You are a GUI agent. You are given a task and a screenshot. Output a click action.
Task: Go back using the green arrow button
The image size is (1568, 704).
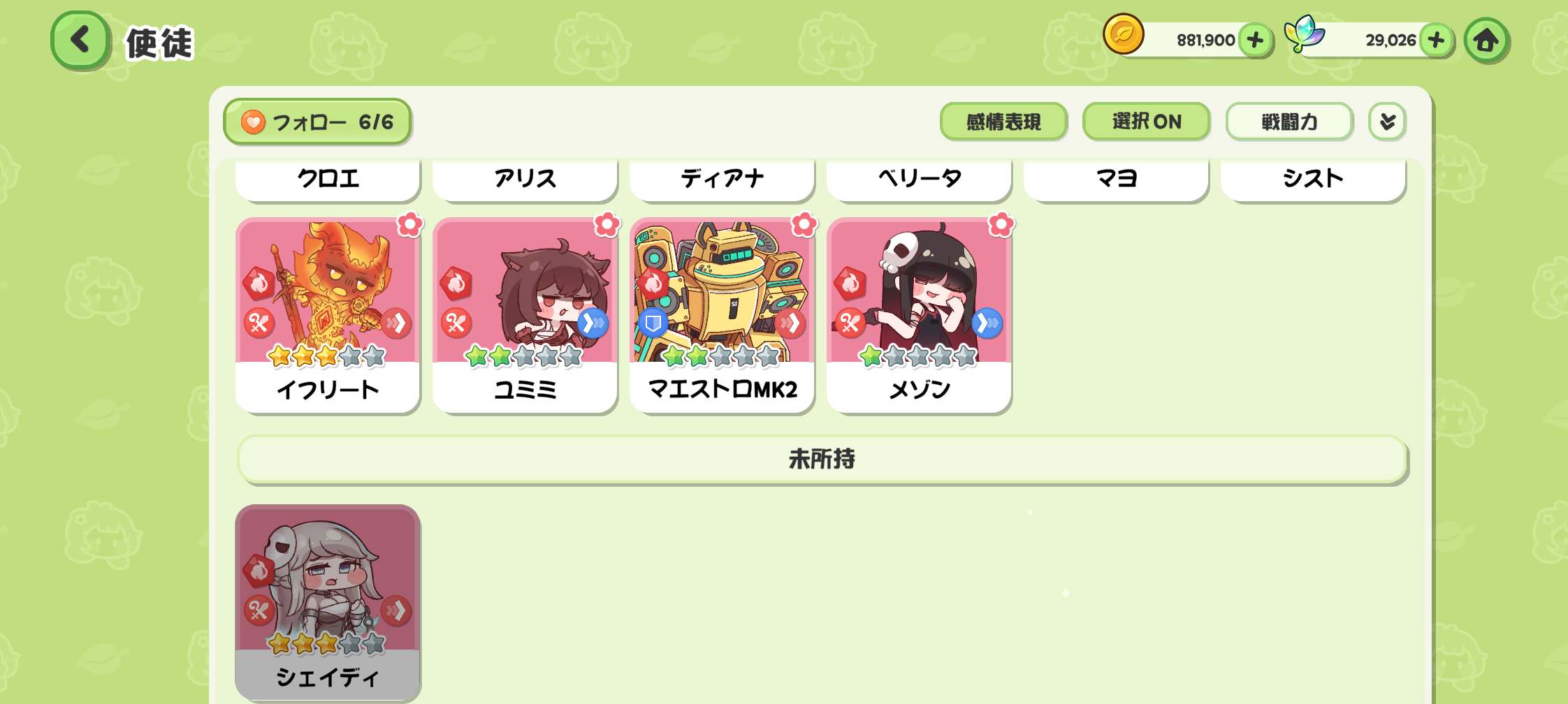80,40
